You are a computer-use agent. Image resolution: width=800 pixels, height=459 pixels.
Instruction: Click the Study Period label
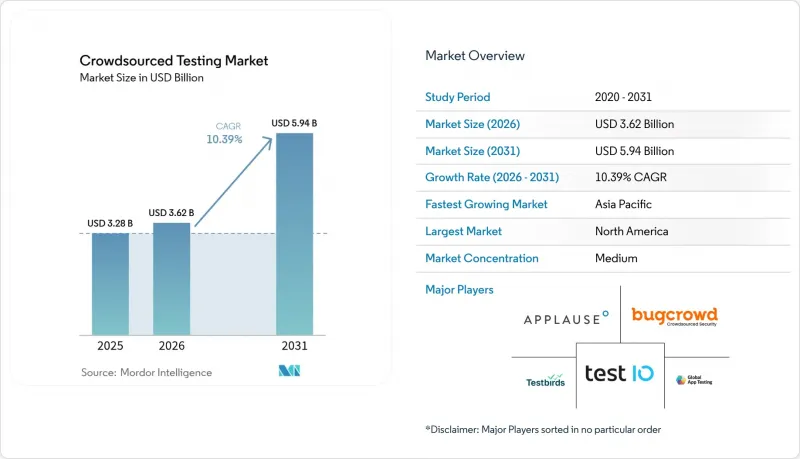(458, 97)
